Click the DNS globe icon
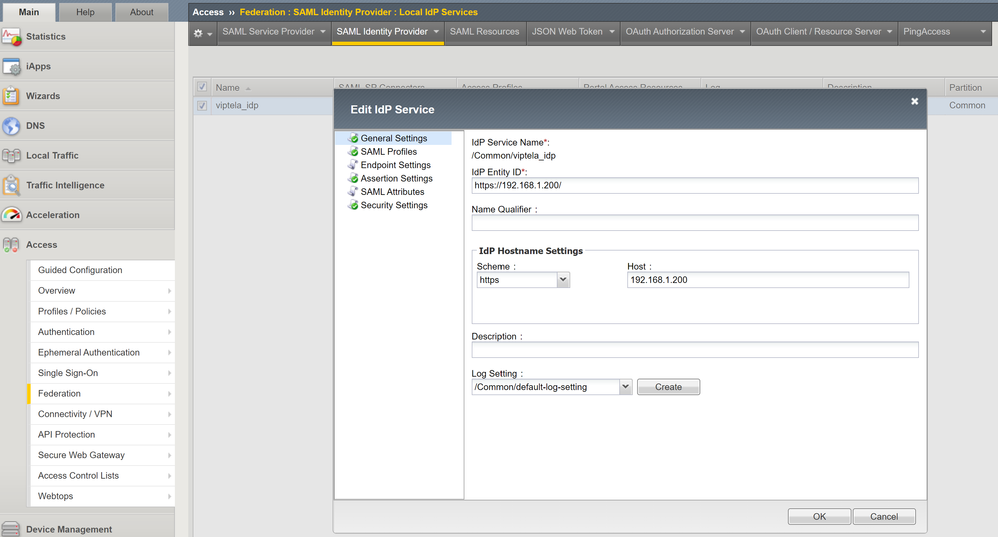Viewport: 998px width, 537px height. (12, 126)
